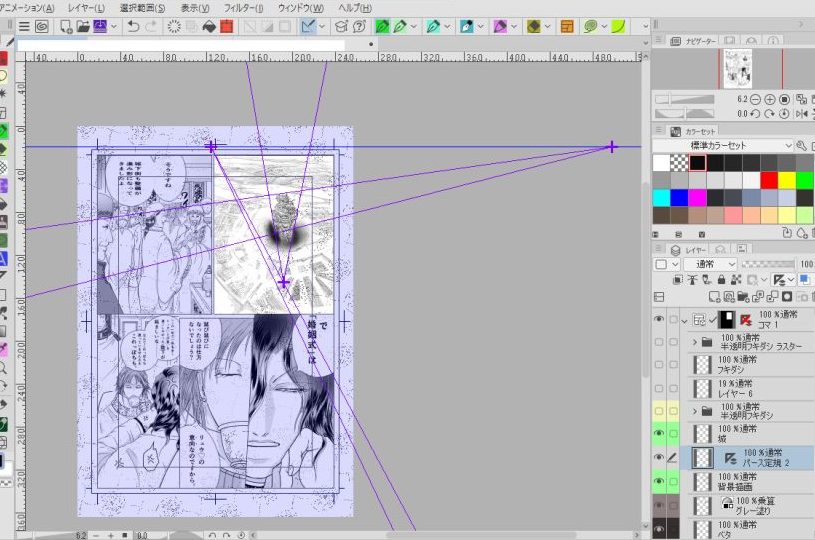
Task: Pick the red color swatch
Action: (x=768, y=180)
